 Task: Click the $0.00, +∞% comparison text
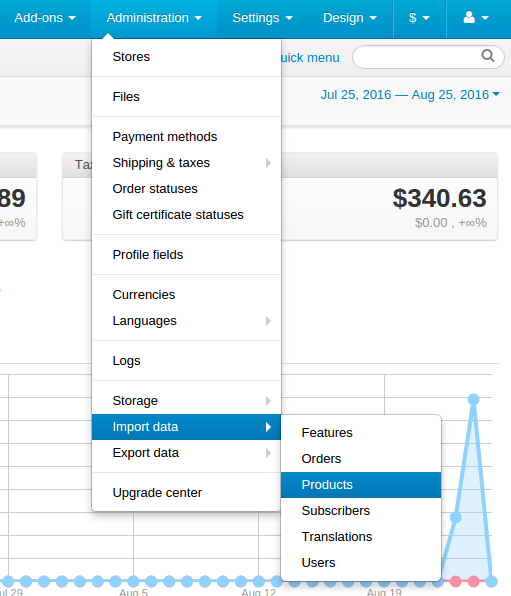tap(451, 223)
